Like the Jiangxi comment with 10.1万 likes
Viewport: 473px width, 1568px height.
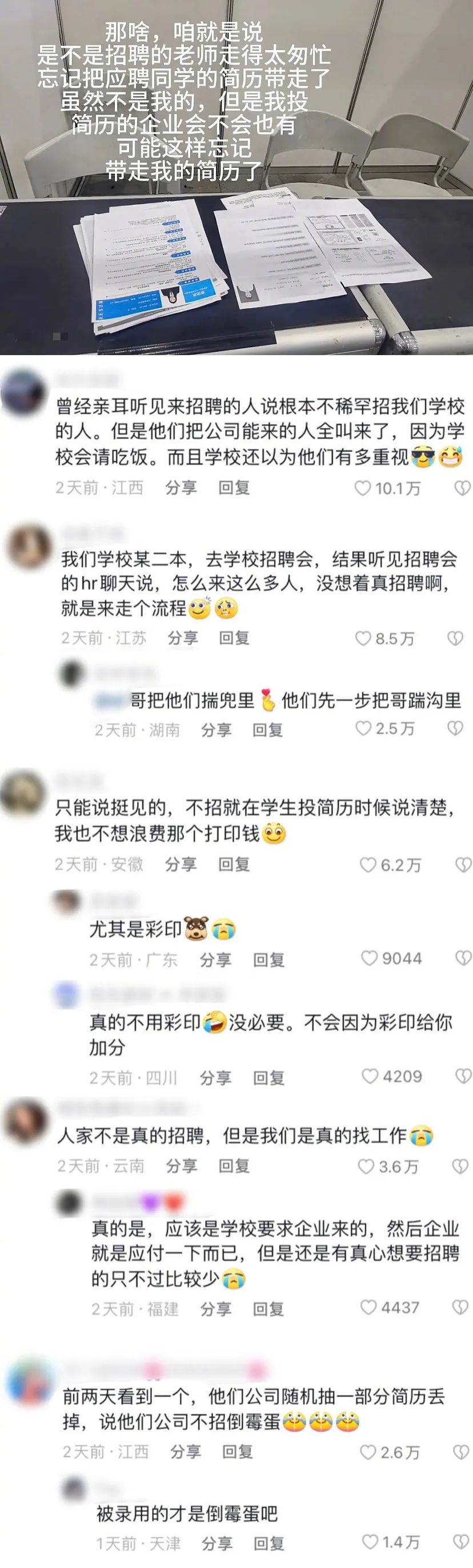tap(362, 488)
